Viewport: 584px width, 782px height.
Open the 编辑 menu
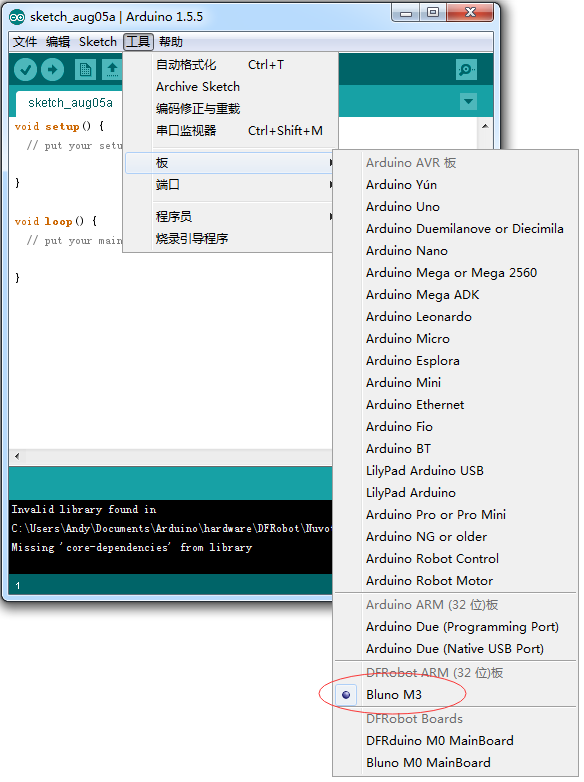(x=58, y=42)
